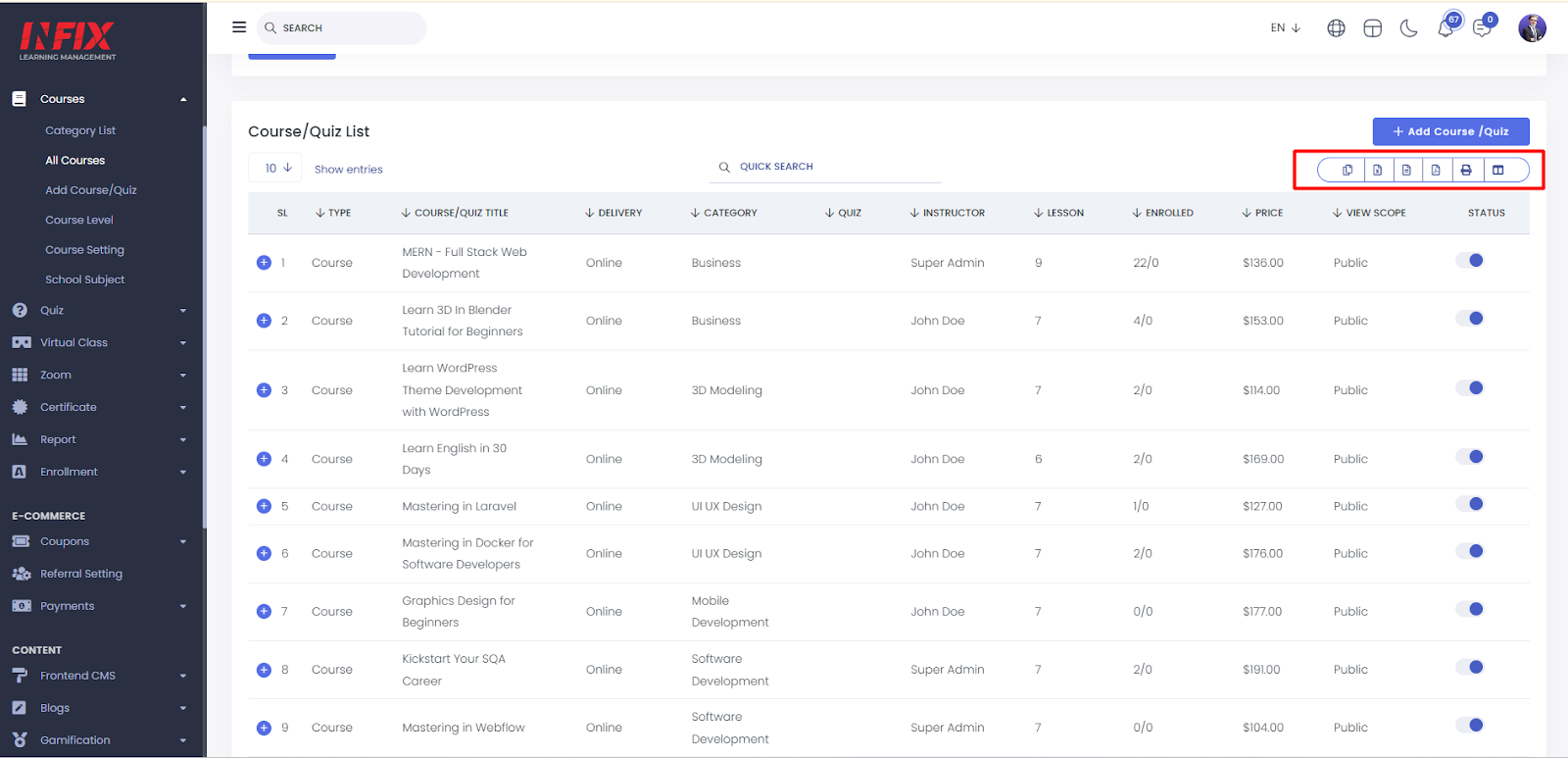Toggle status for Learn 3D In Blender

tap(1470, 319)
